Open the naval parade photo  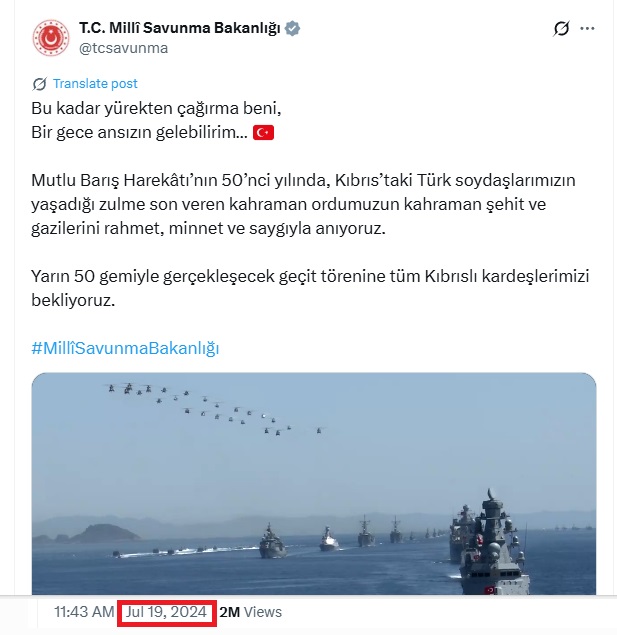pos(314,484)
